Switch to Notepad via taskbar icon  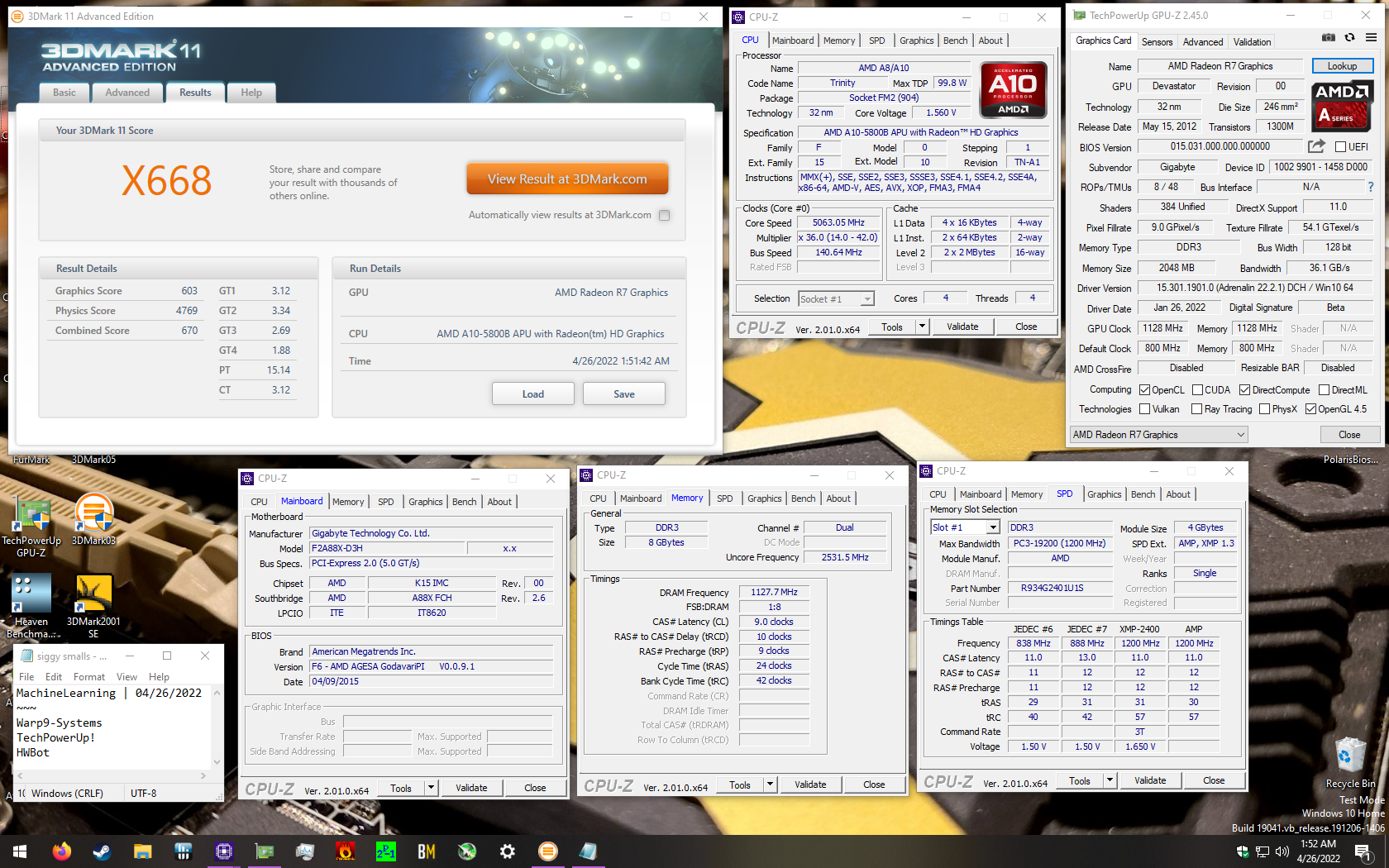[588, 851]
